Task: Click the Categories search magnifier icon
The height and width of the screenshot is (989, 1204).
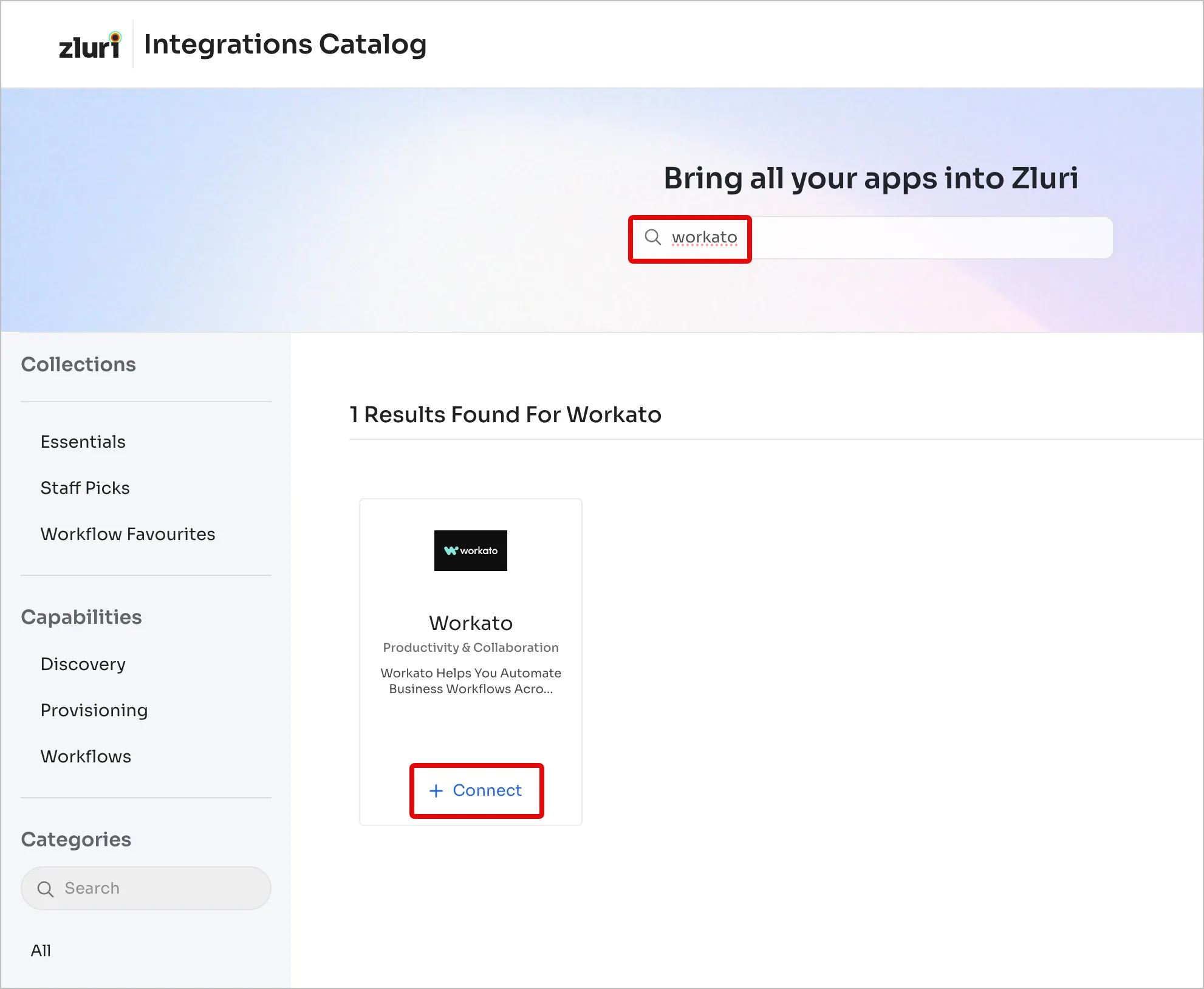Action: coord(46,889)
